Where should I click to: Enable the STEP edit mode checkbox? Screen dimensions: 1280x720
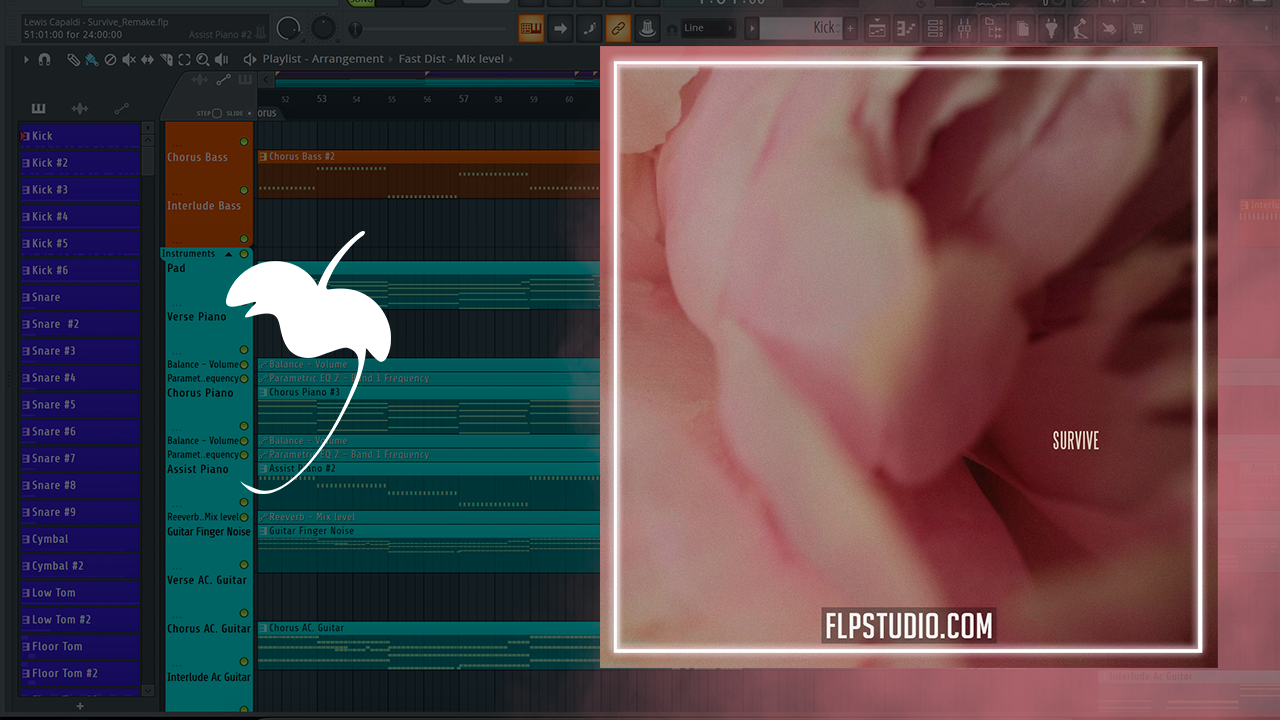[x=216, y=113]
